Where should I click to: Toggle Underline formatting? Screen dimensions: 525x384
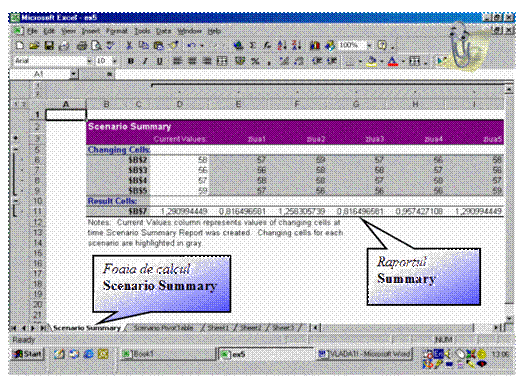coord(160,61)
